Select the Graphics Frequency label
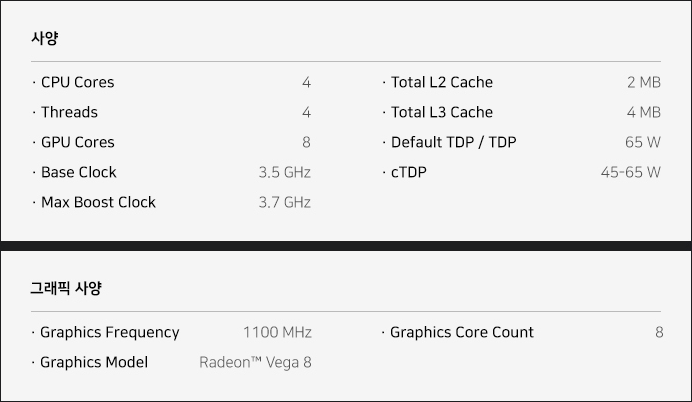 pyautogui.click(x=109, y=332)
